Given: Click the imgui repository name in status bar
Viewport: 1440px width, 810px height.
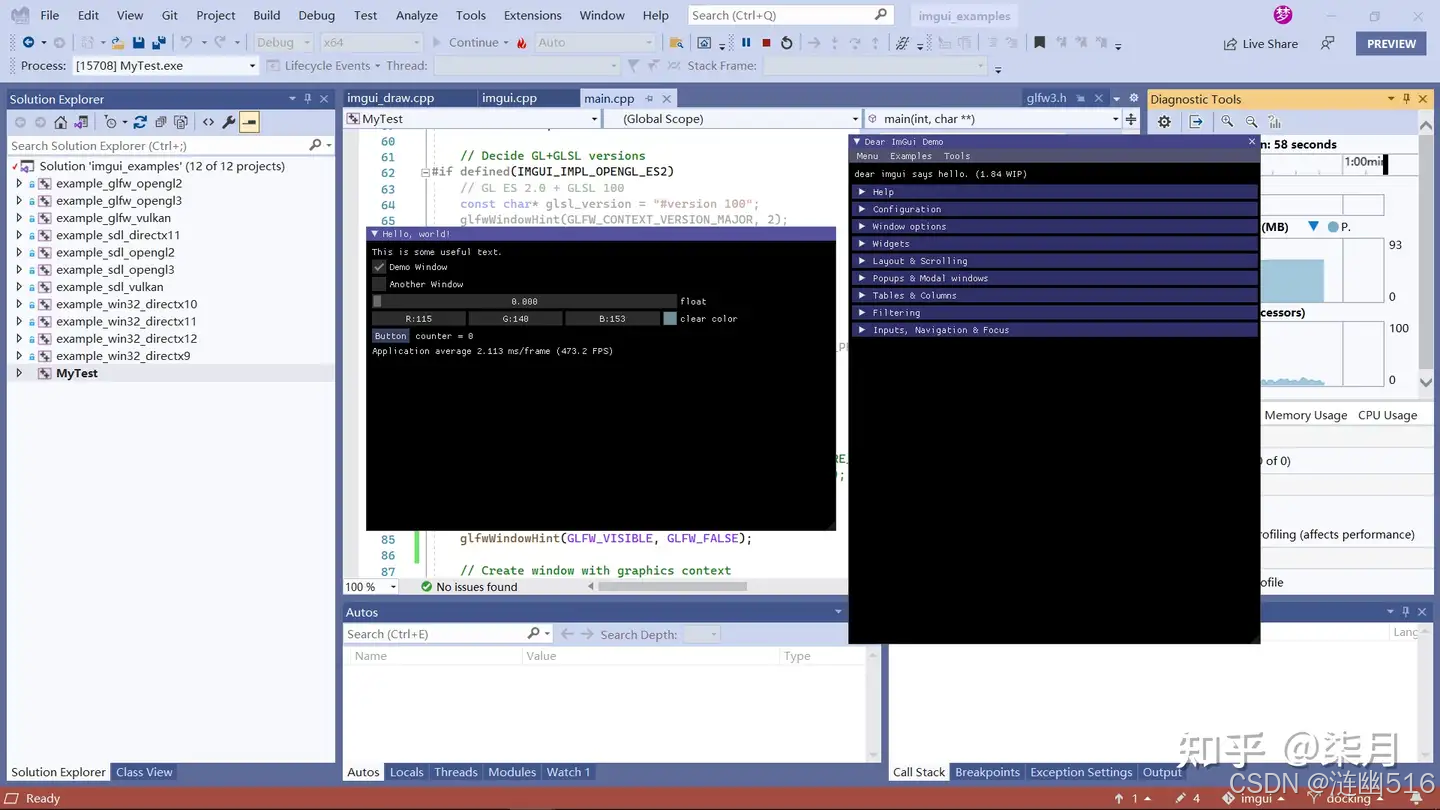Looking at the screenshot, I should tap(1256, 799).
